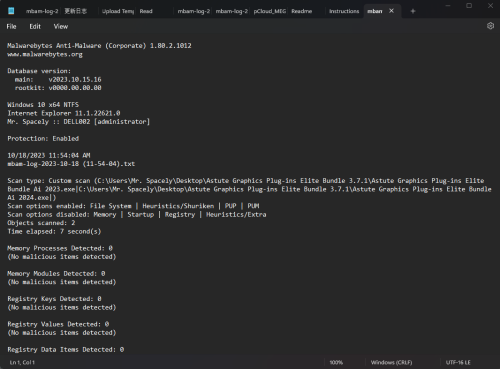Screen dimensions: 500x369
Task: Click the Memory Processes Detected: 0 line
Action: coord(60,248)
